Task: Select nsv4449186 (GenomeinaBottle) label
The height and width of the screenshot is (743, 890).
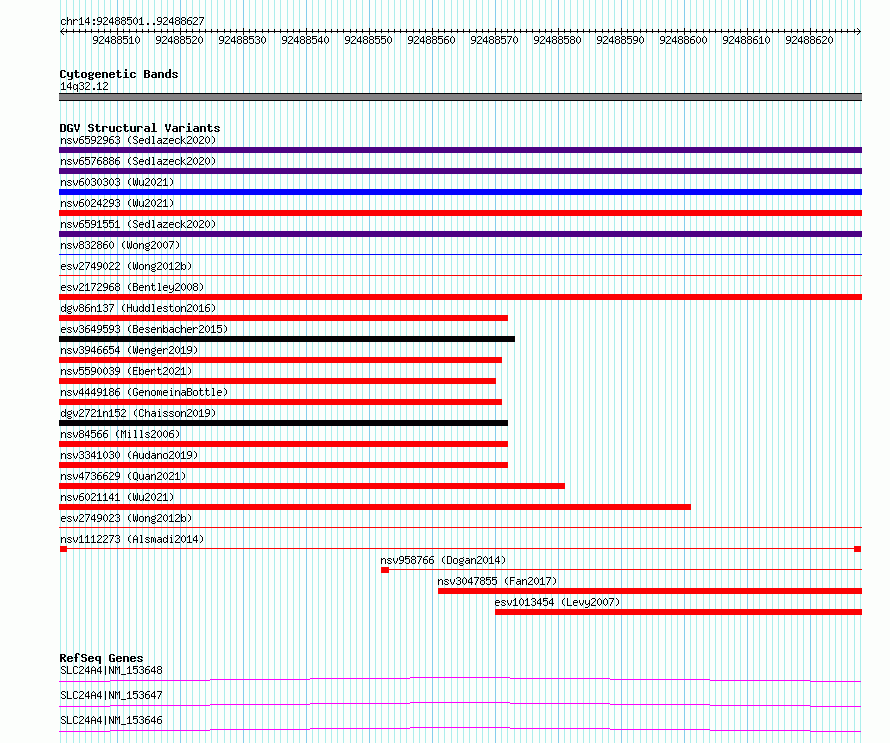Action: (x=144, y=392)
